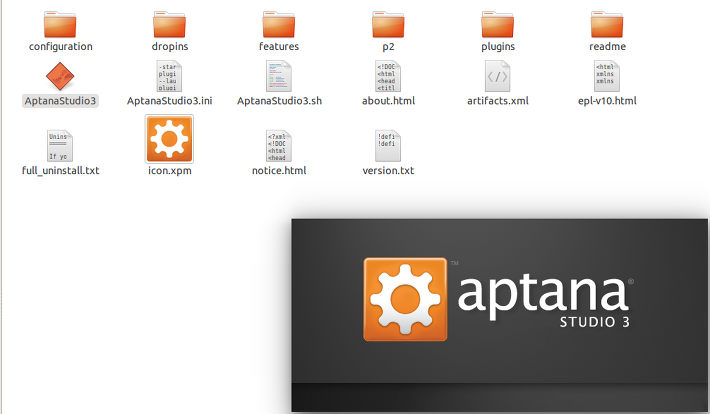Click the "full_uninstall.txt" file name
The image size is (710, 414).
coord(61,170)
